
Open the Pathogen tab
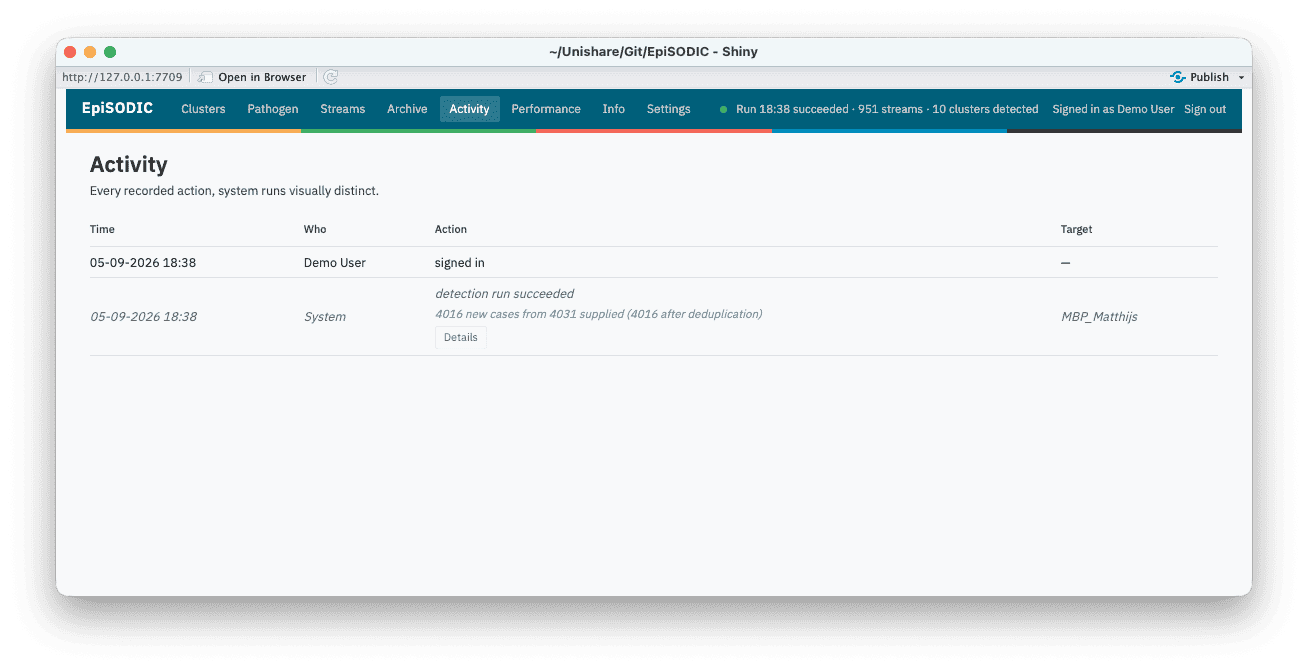273,109
